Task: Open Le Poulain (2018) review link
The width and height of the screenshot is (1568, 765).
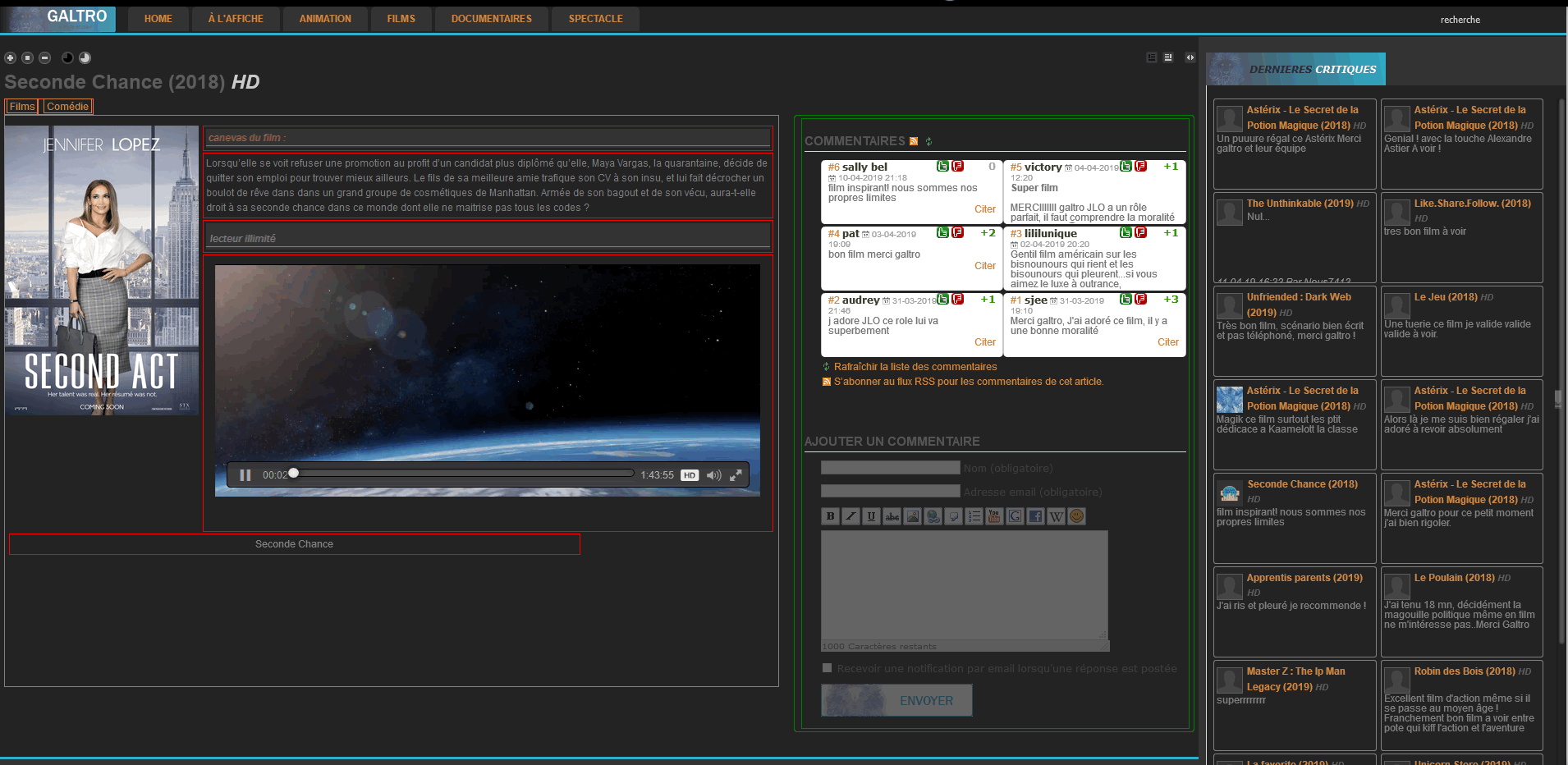Action: 1455,578
